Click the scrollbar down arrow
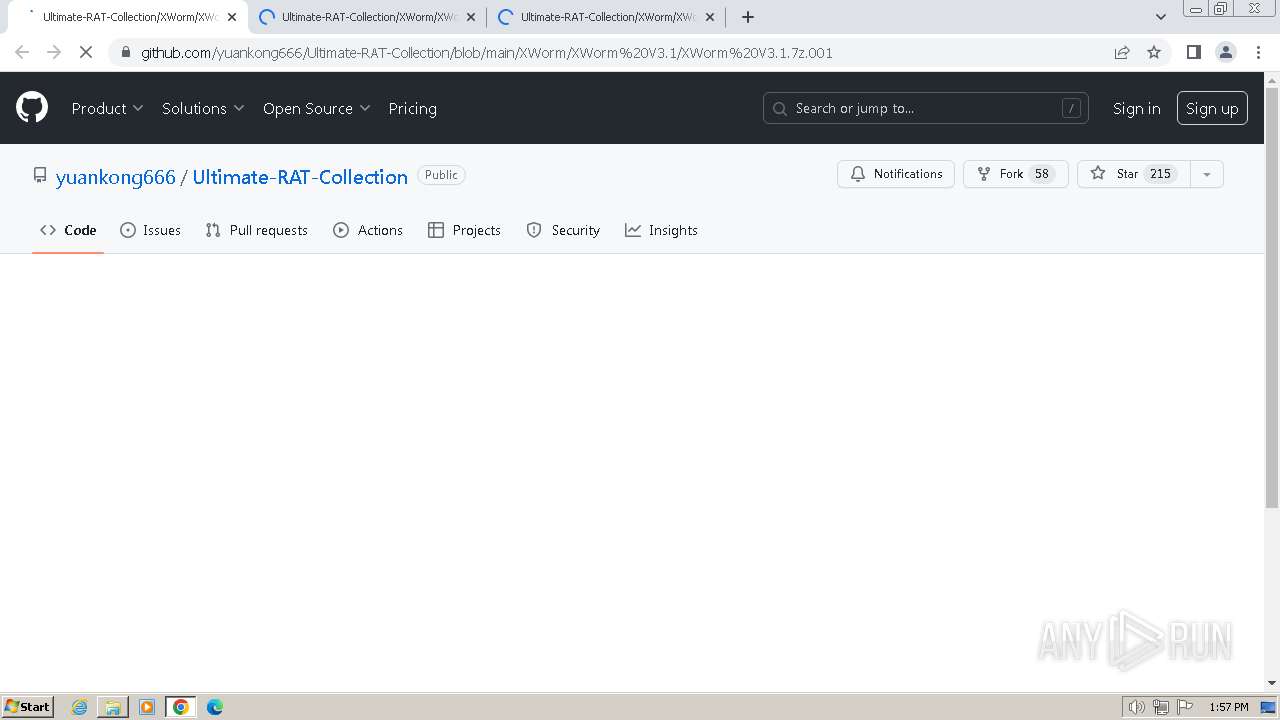 [x=1271, y=683]
